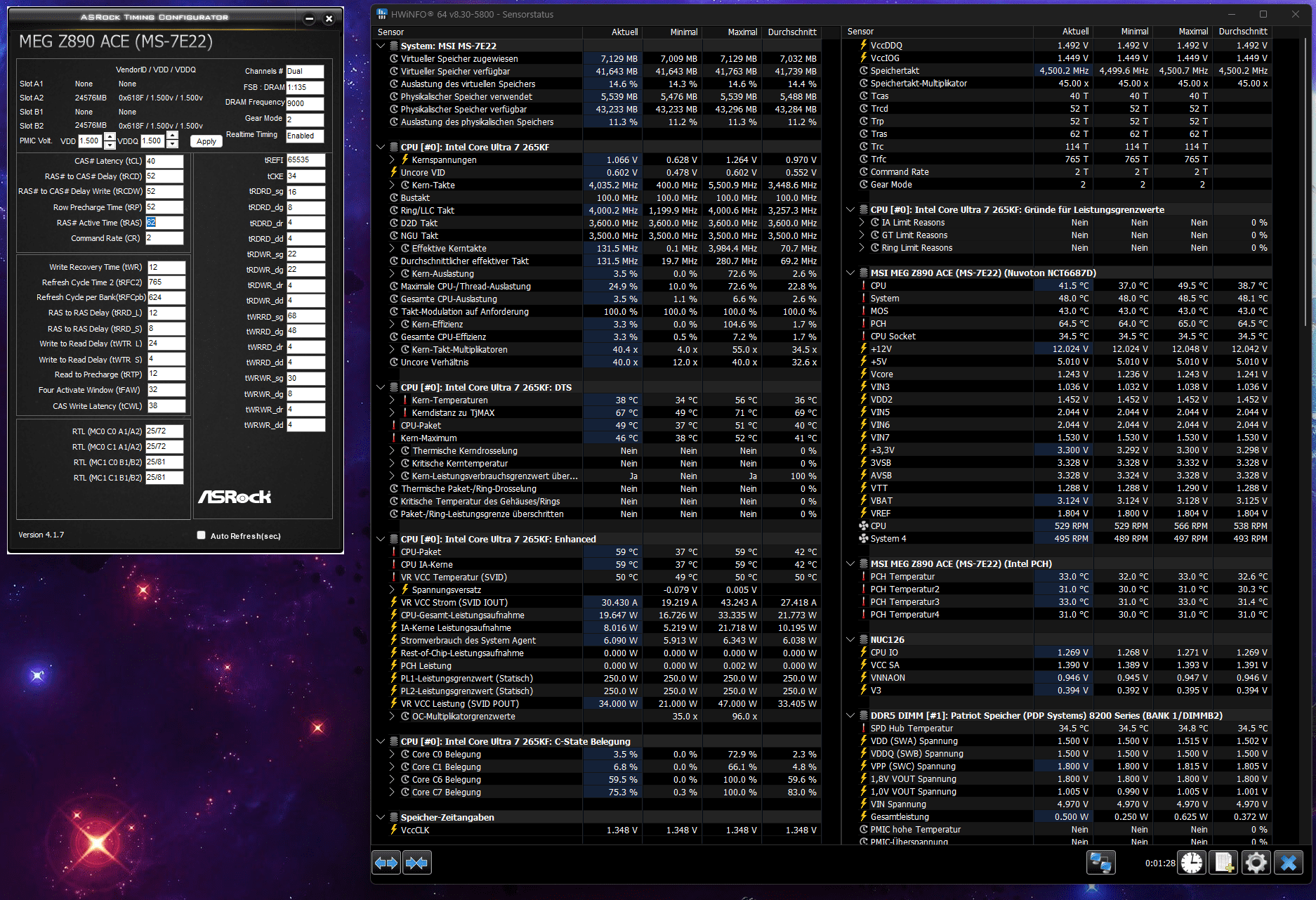
Task: Click the Refresh Cycle Time 2 (tRFC2) field
Action: click(166, 282)
